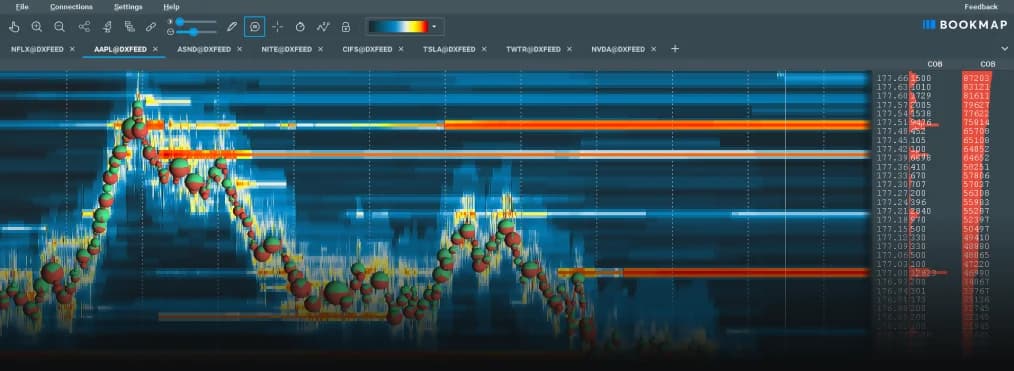Open the indicators line-chart icon
The image size is (1014, 371).
(323, 26)
